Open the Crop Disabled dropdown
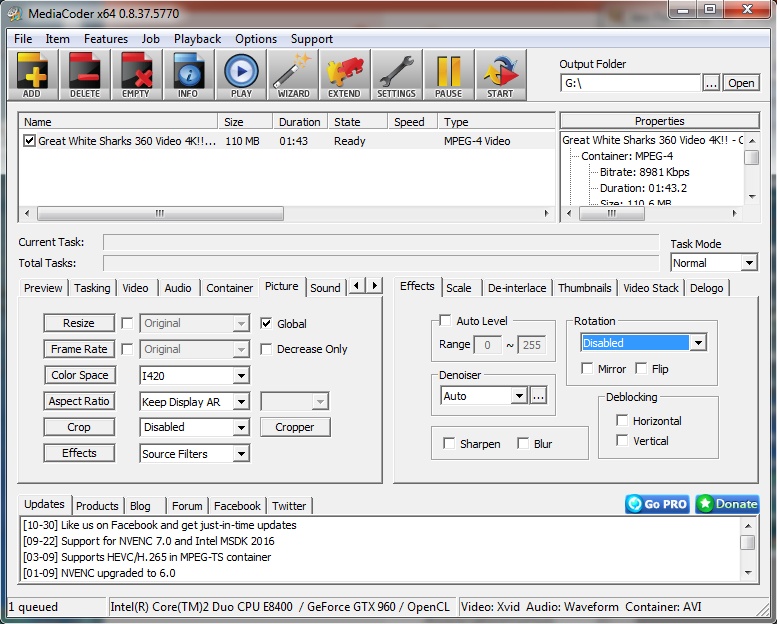The height and width of the screenshot is (624, 777). click(195, 427)
